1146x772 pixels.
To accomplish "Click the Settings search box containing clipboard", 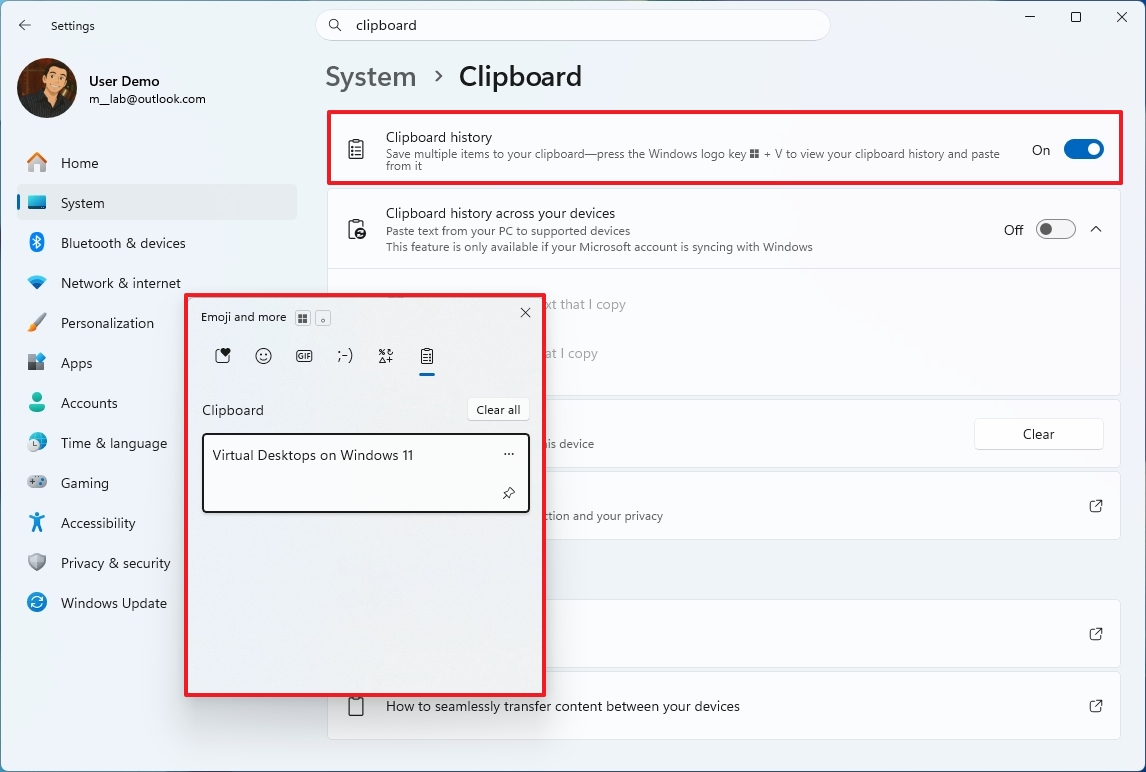I will 573,25.
